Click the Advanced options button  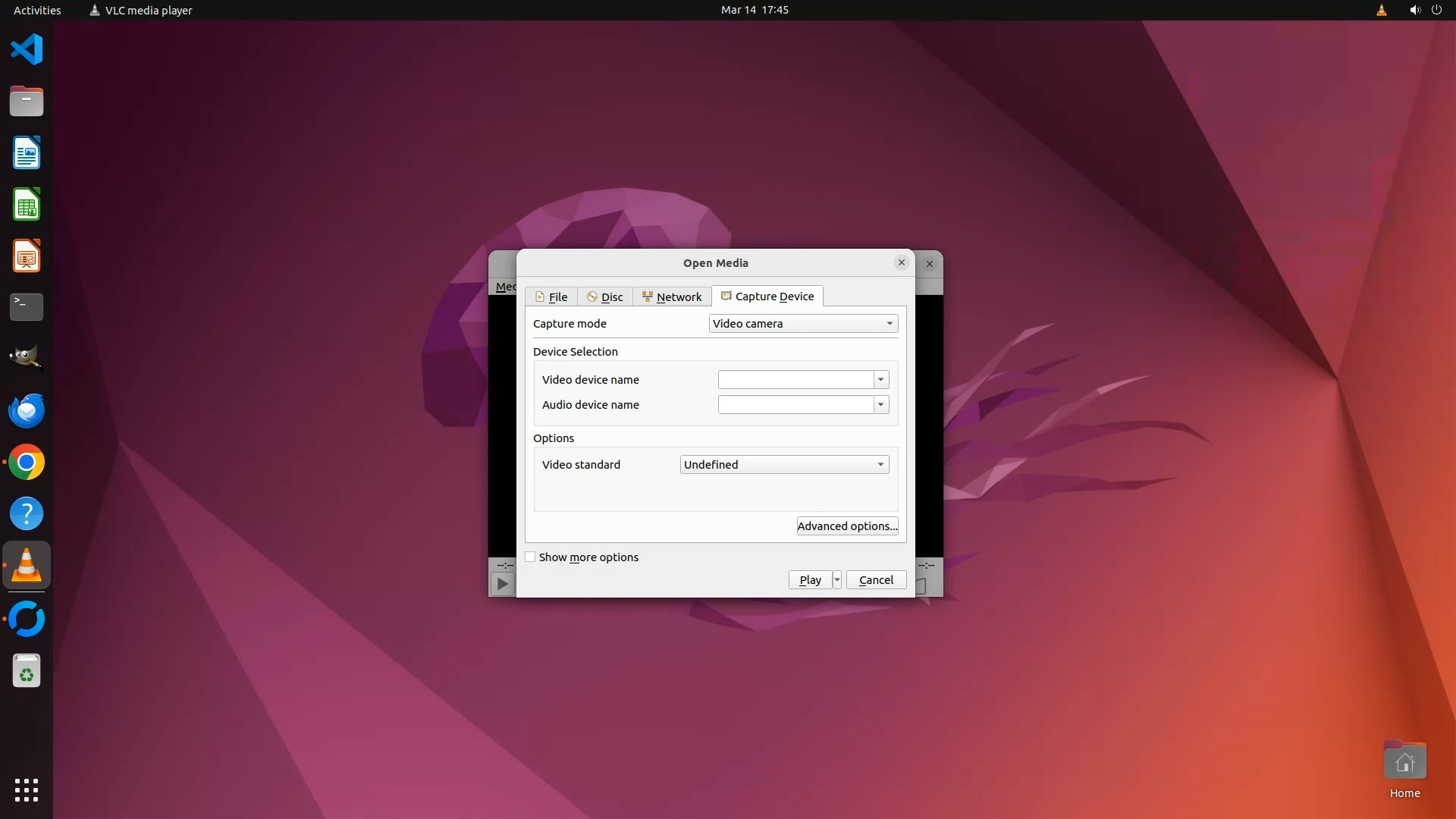coord(847,526)
